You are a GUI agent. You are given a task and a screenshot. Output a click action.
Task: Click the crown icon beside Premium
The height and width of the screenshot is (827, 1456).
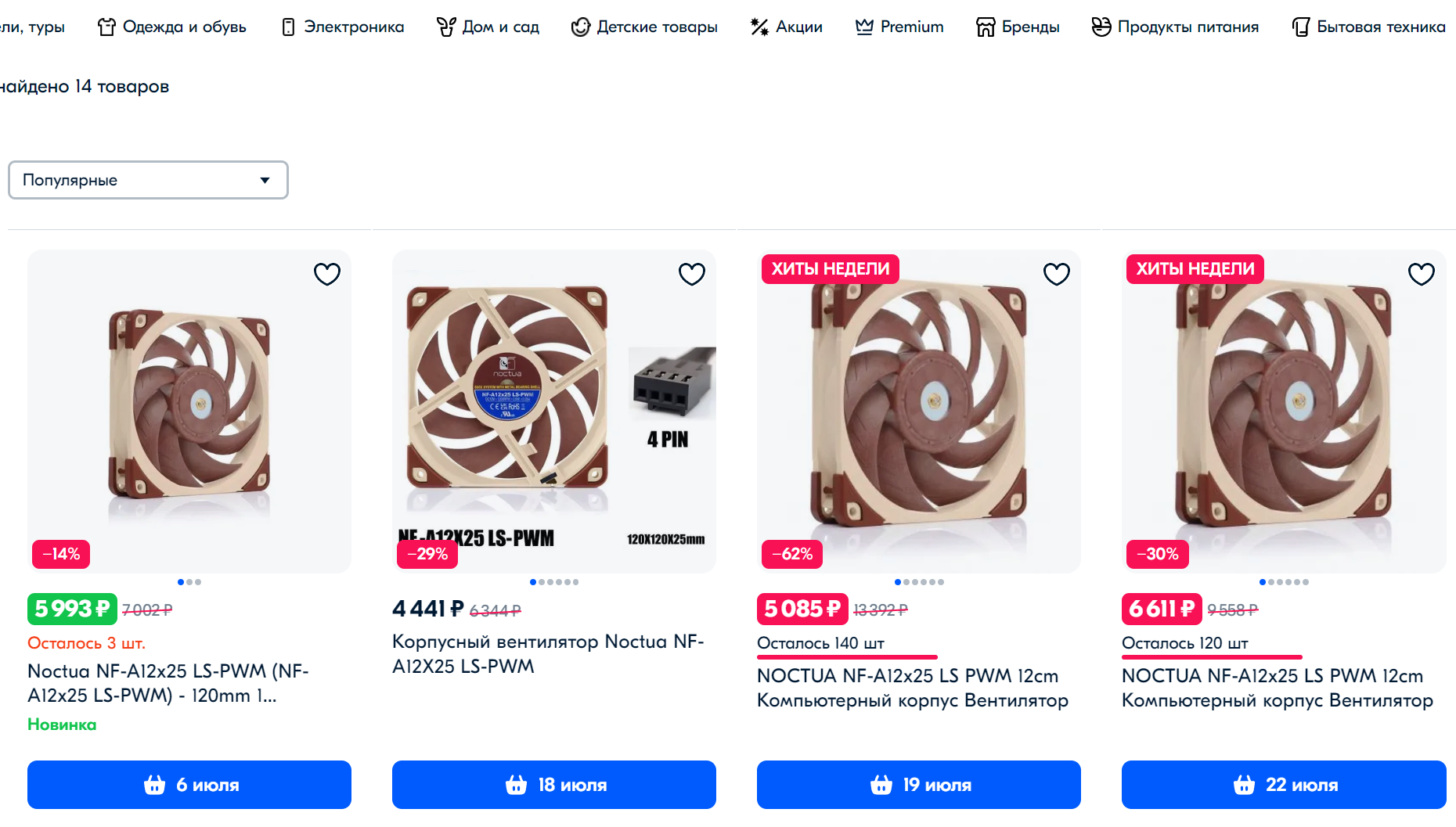pos(864,27)
